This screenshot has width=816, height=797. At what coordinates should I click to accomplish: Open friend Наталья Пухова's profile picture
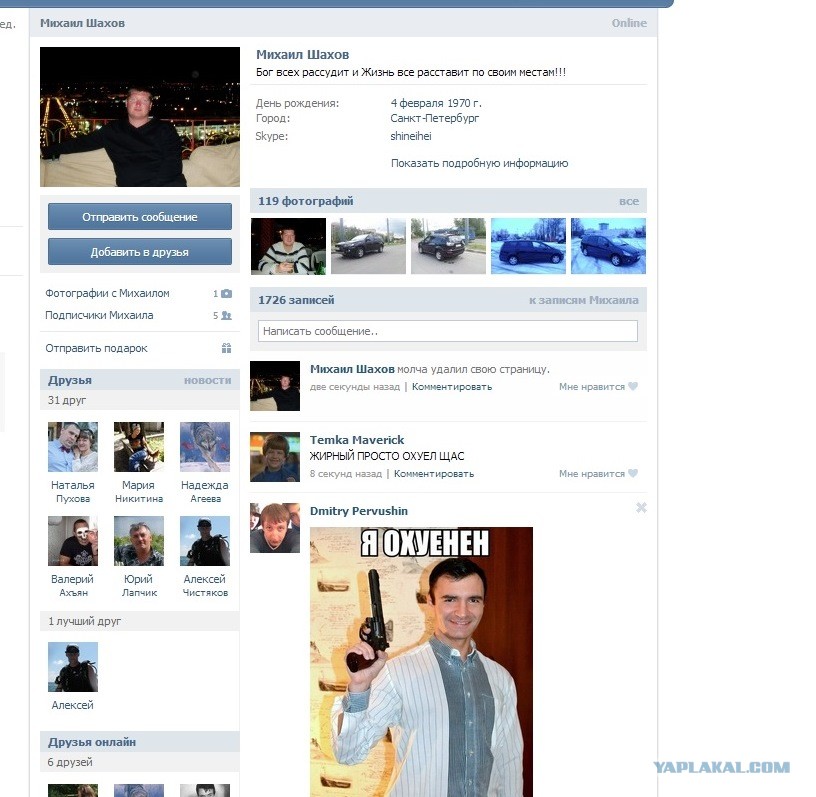[73, 447]
